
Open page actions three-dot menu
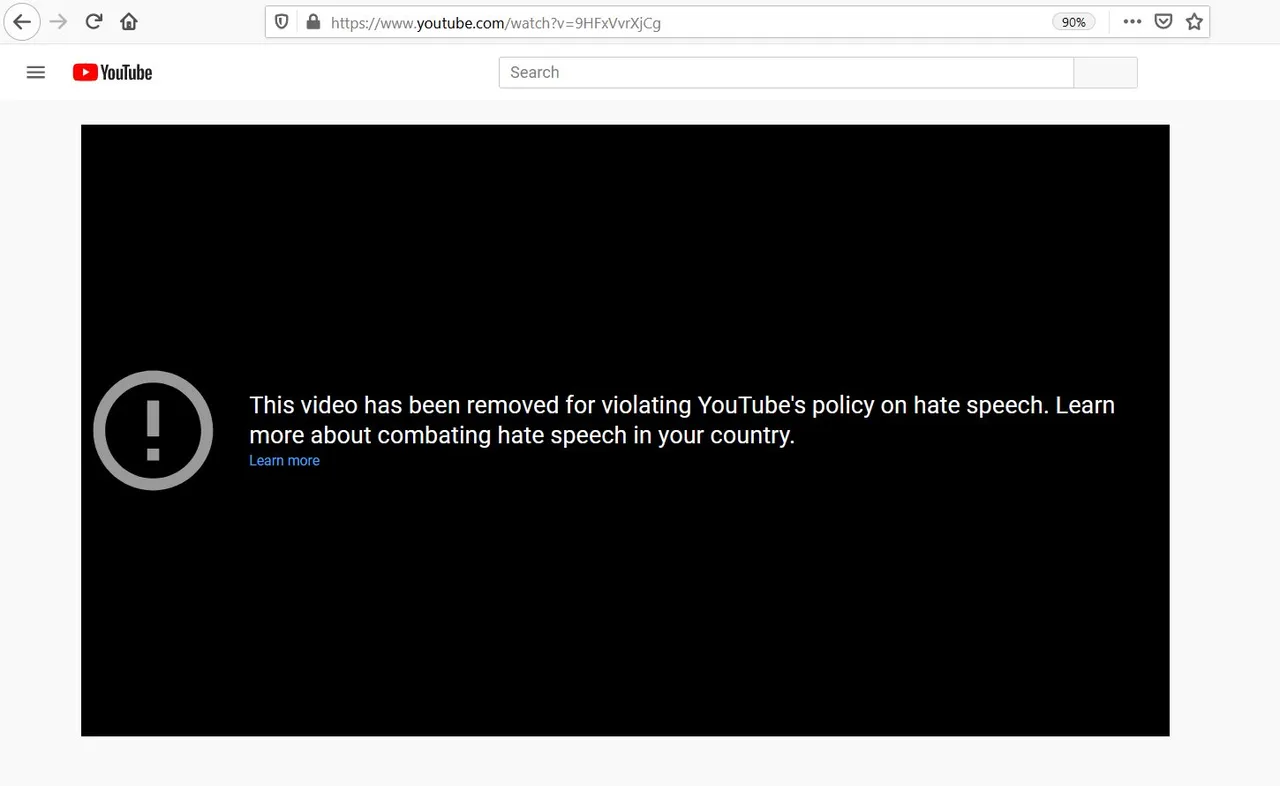[1132, 22]
